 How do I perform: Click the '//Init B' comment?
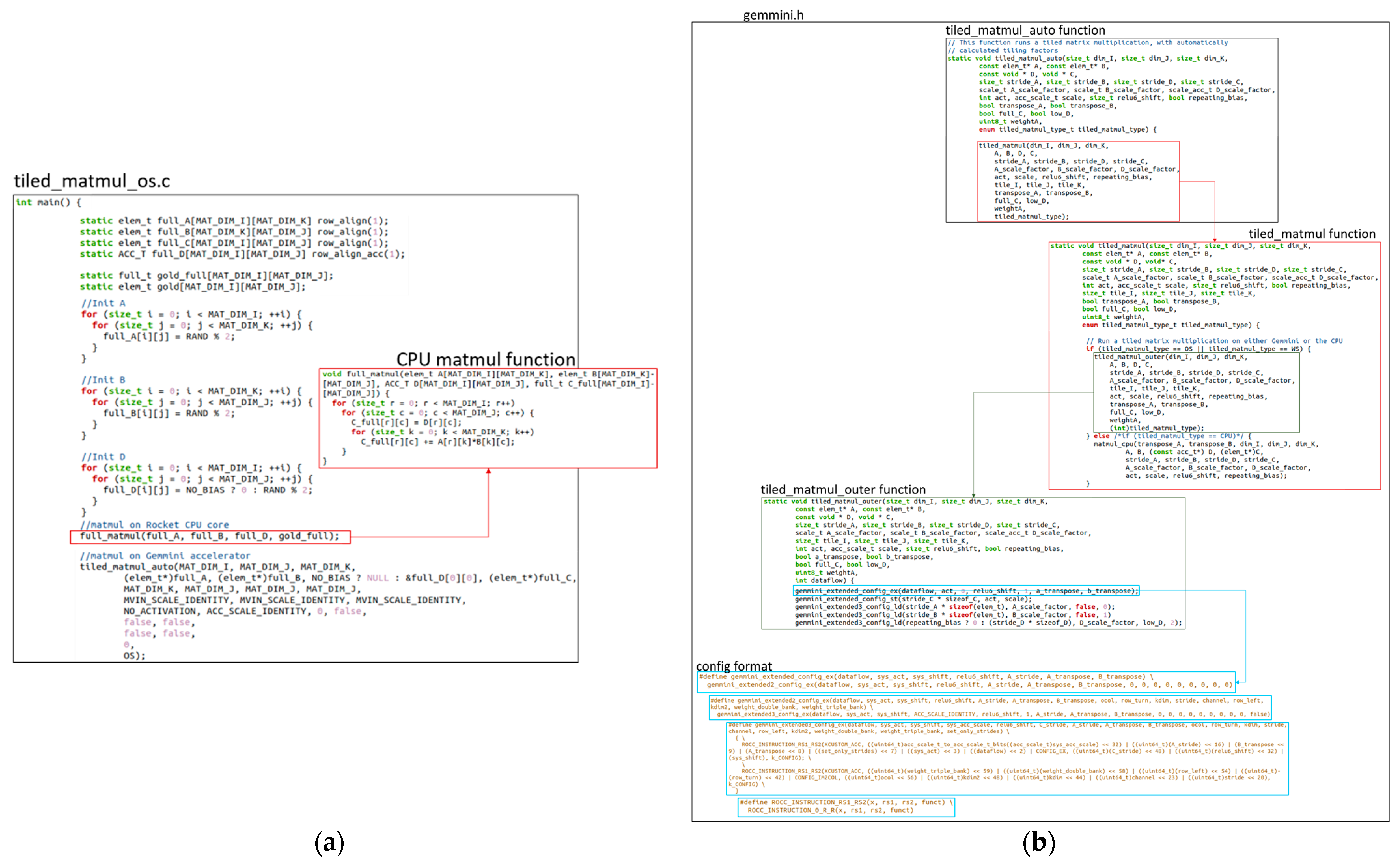coord(103,380)
